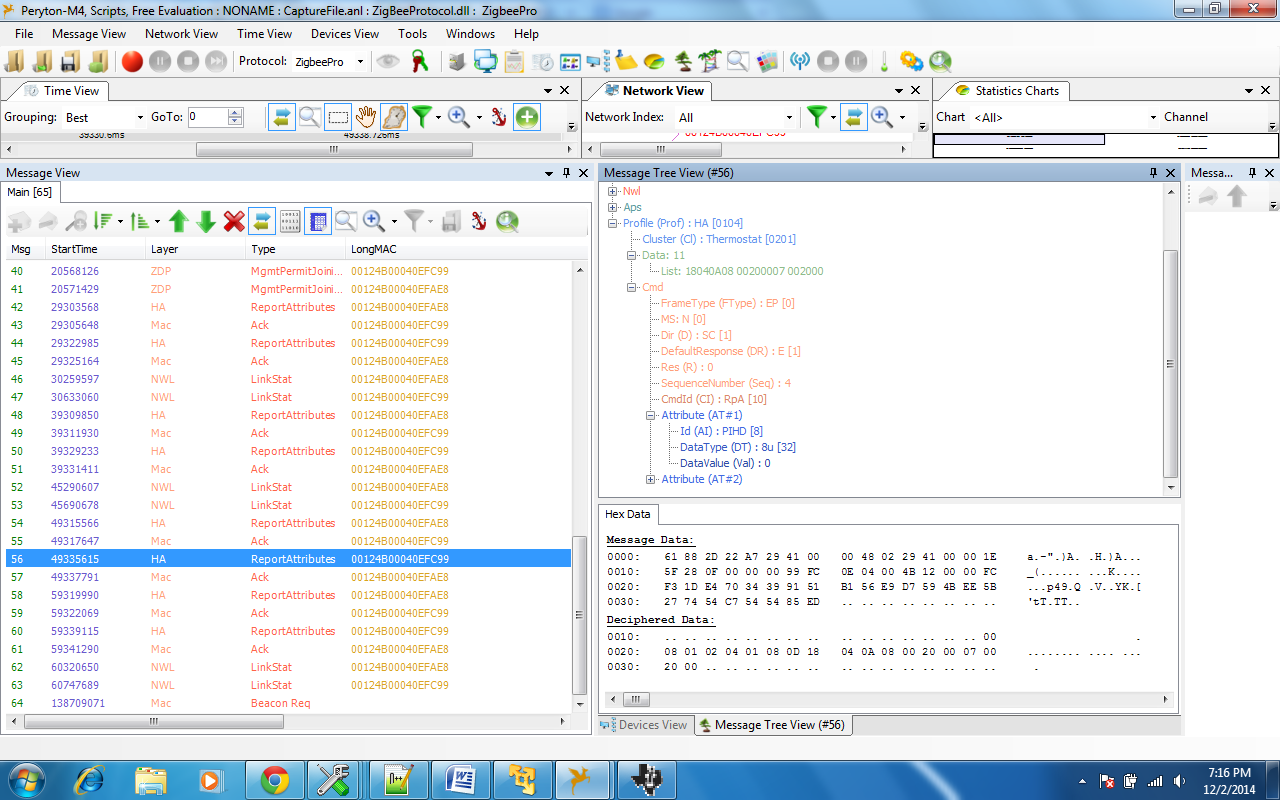Open the File menu
The image size is (1280, 800).
tap(24, 33)
